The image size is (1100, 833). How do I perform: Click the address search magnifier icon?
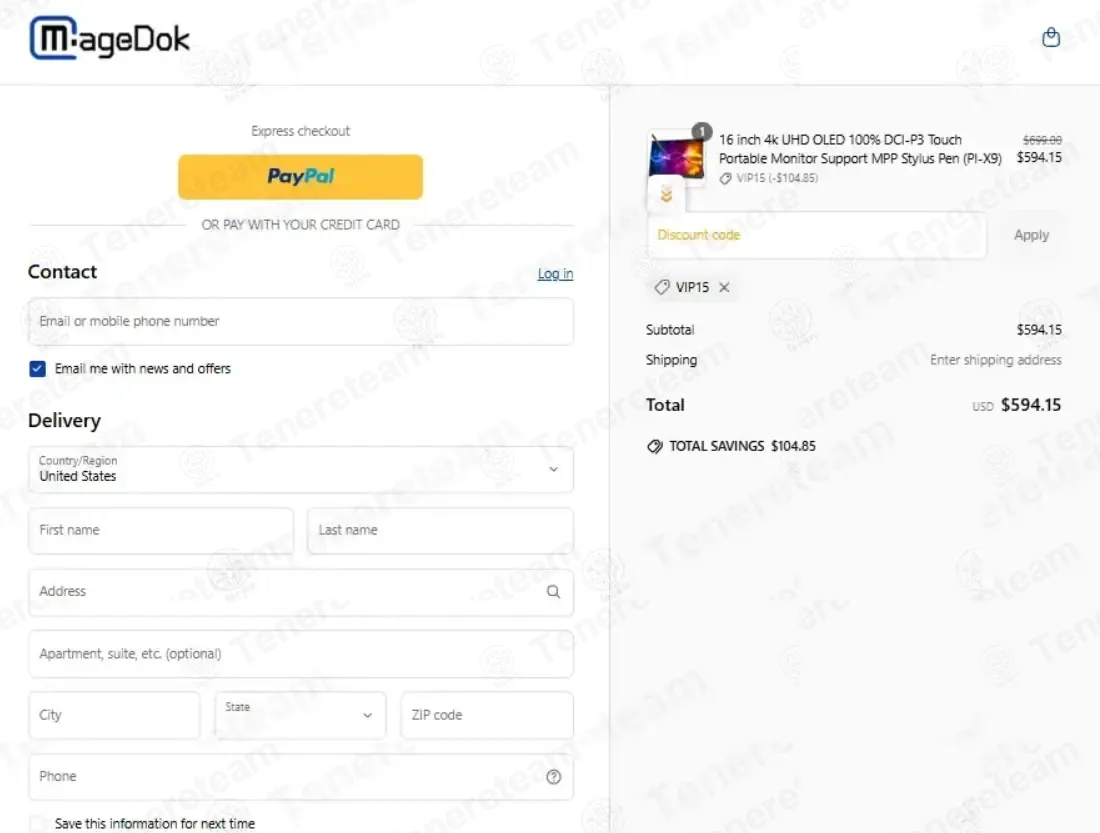[553, 592]
